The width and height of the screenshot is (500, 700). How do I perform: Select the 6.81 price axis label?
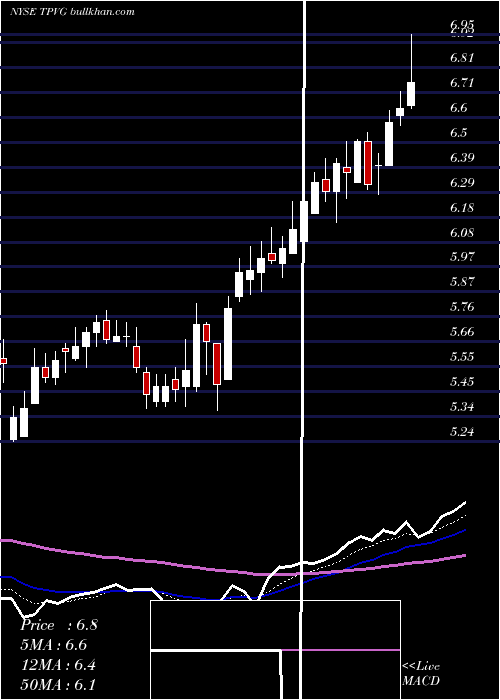click(x=462, y=58)
